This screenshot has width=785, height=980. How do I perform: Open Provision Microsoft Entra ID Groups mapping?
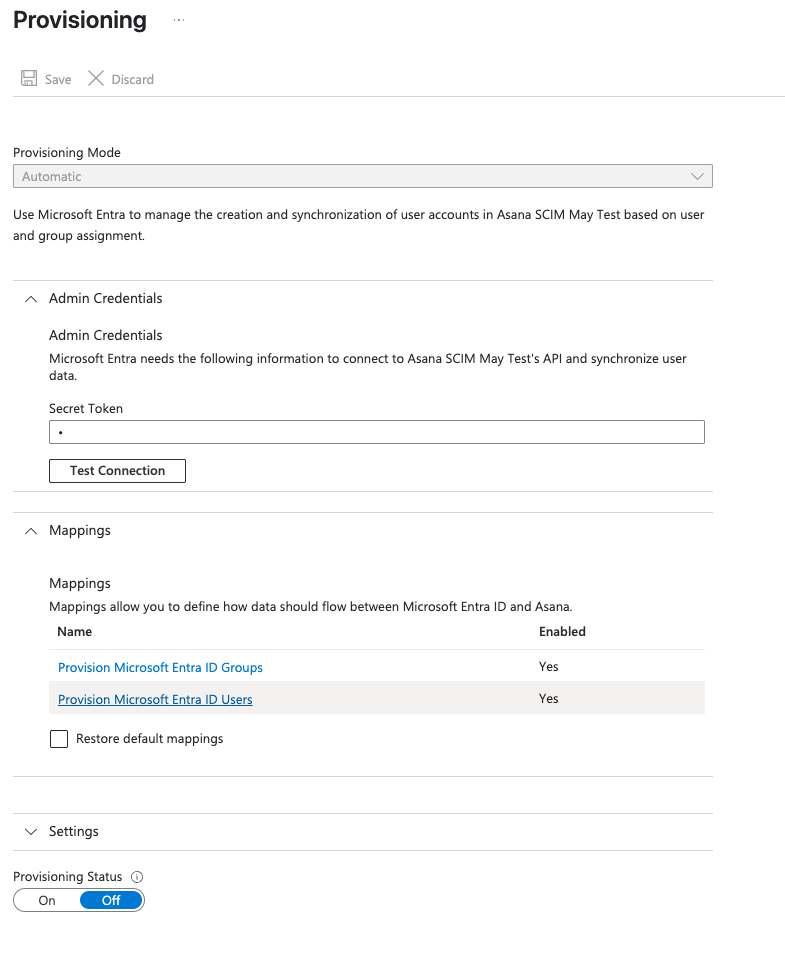[x=160, y=667]
